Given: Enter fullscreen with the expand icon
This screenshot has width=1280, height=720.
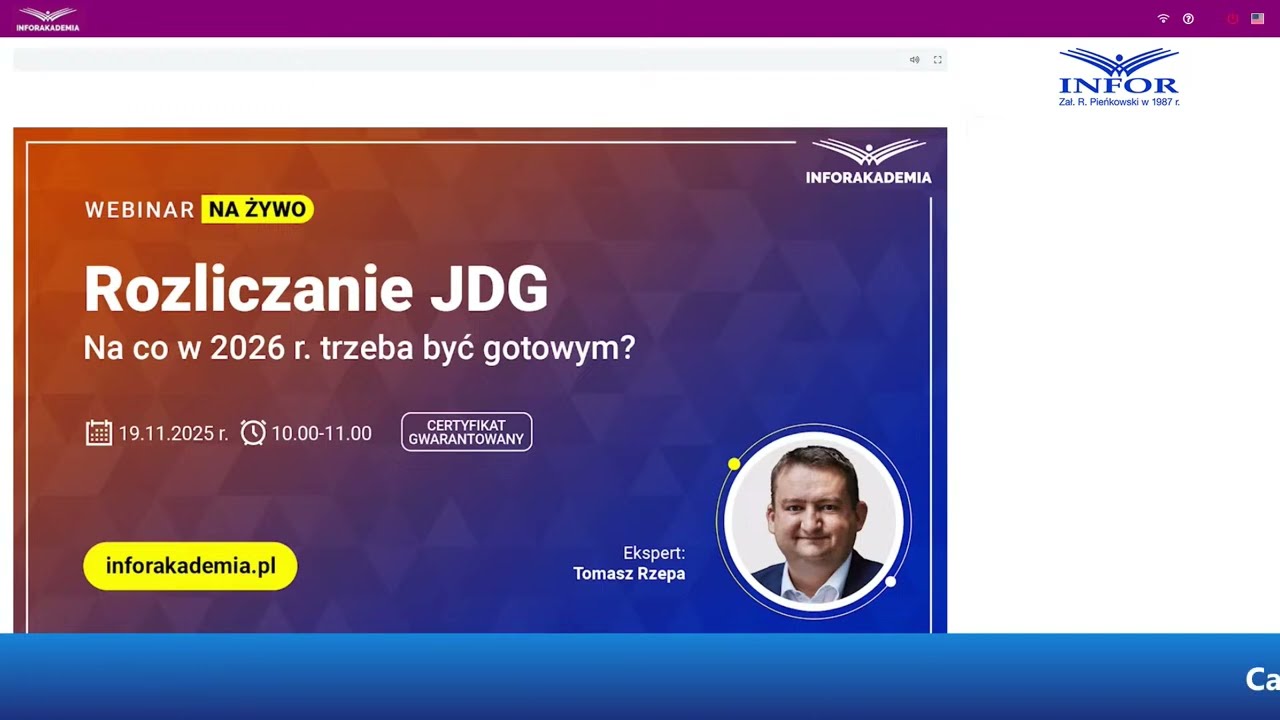Looking at the screenshot, I should 938,60.
